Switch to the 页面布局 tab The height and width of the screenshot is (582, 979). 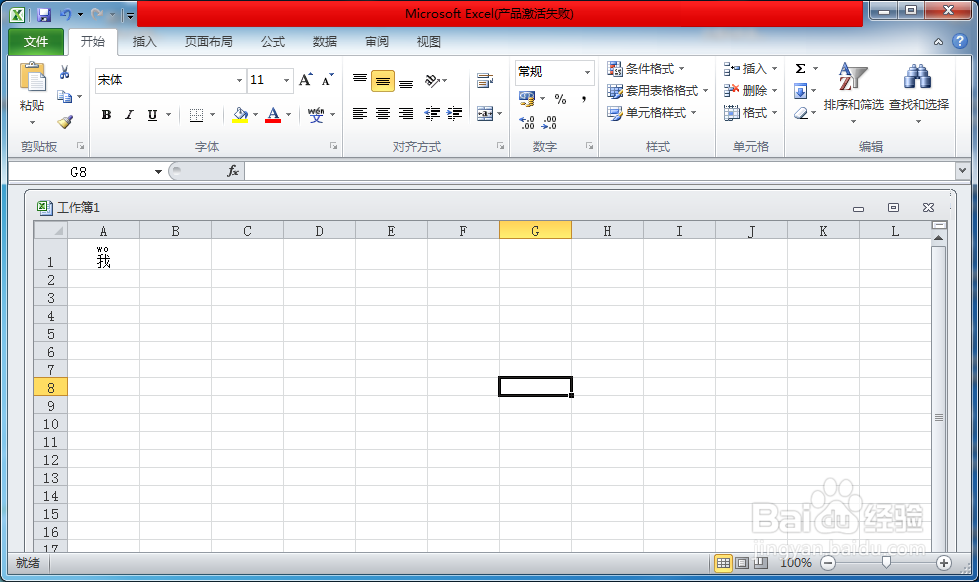(209, 41)
